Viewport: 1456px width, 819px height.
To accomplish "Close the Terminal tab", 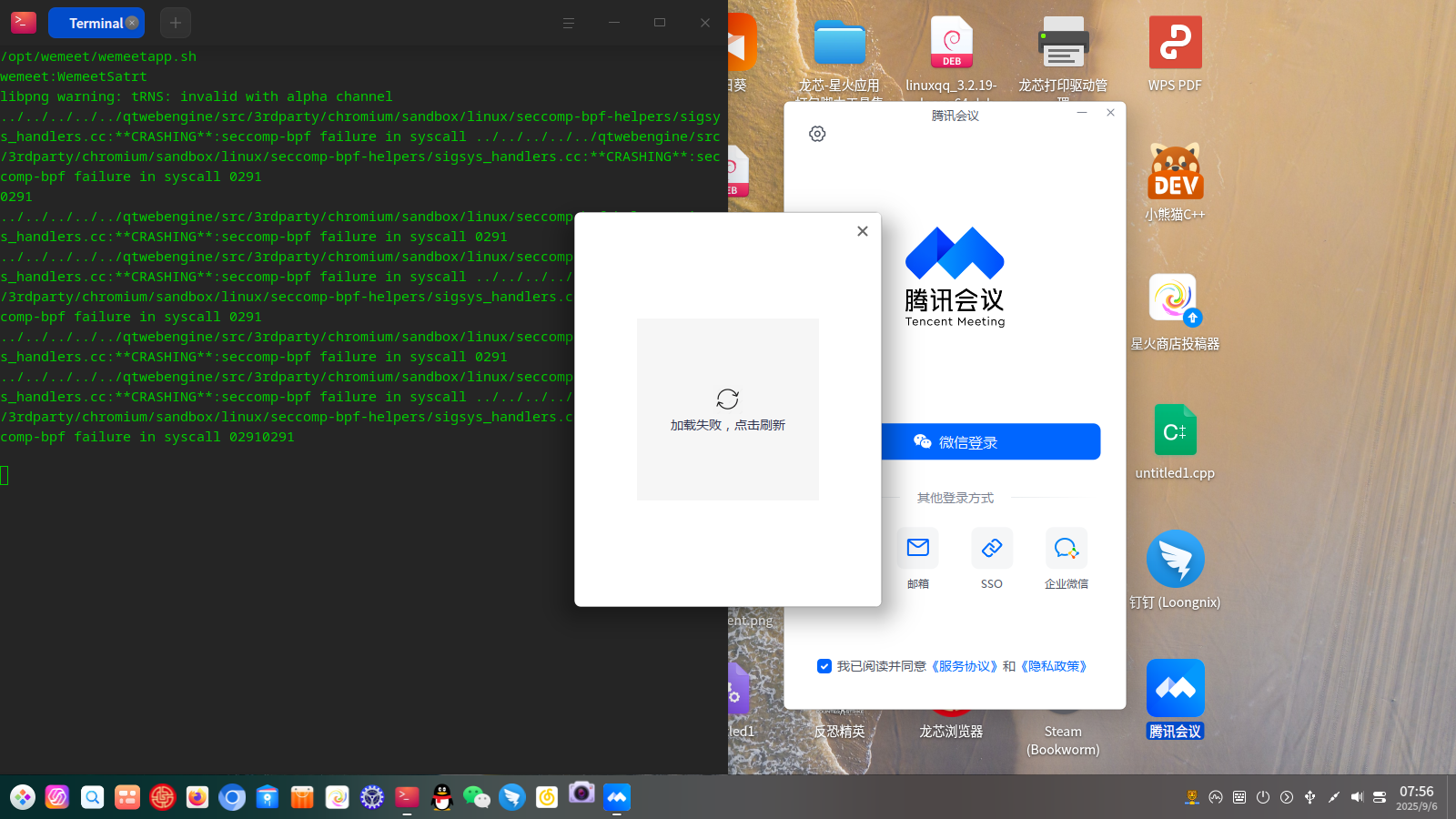I will pos(132,23).
